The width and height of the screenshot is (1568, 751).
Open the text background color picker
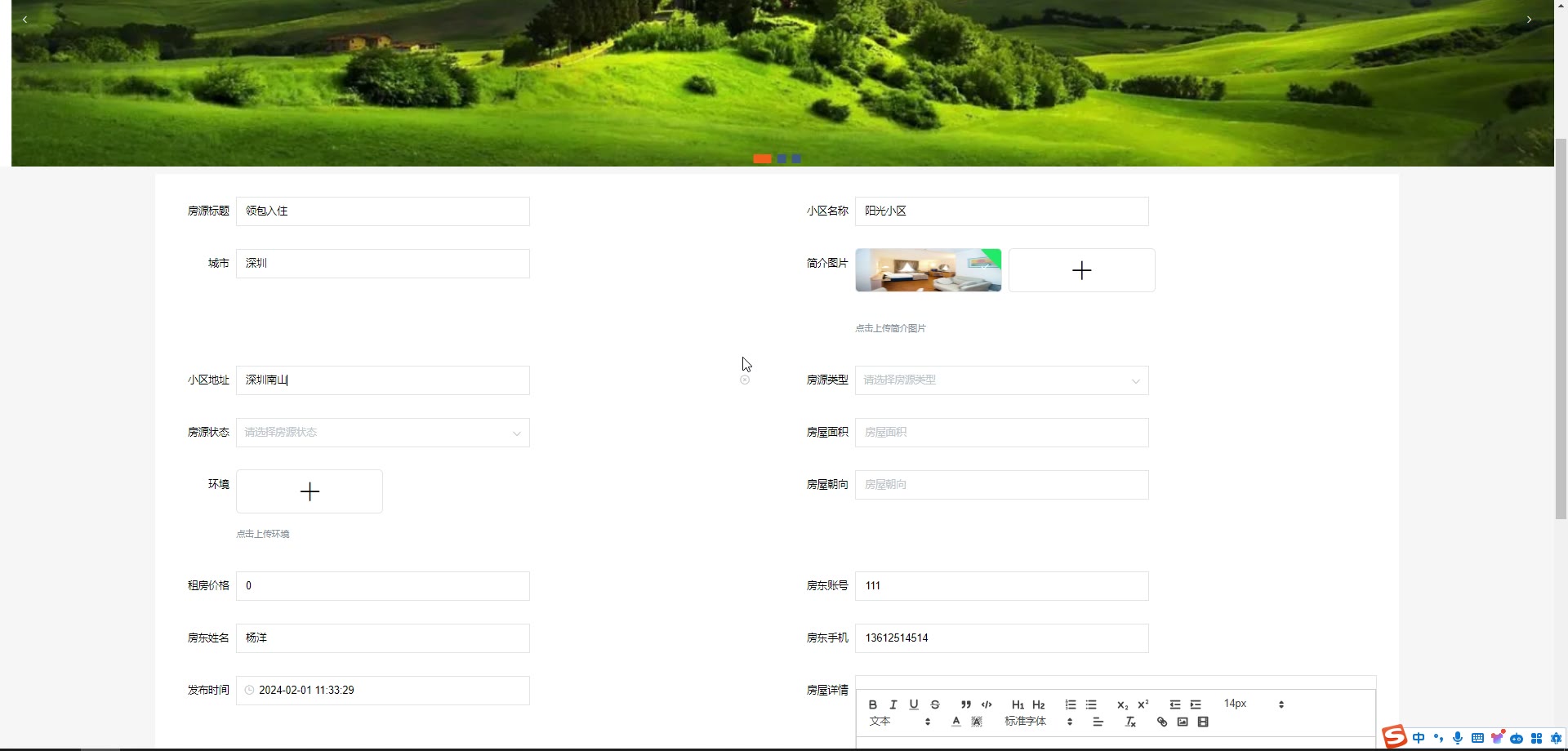(x=977, y=722)
